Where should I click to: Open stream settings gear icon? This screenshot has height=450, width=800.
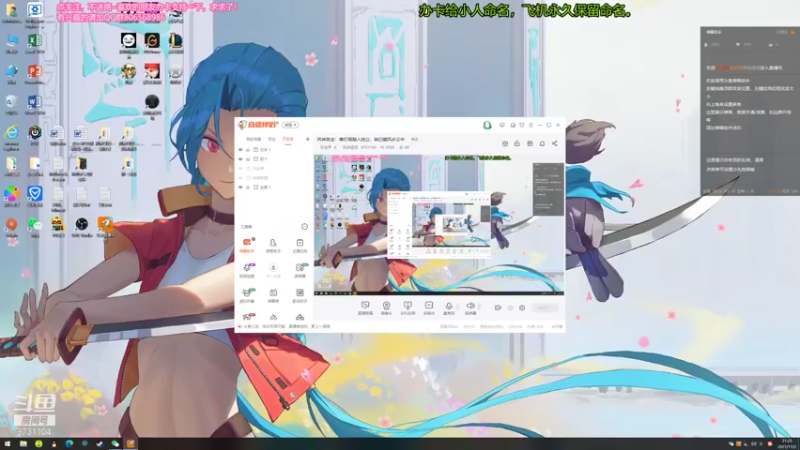(522, 308)
